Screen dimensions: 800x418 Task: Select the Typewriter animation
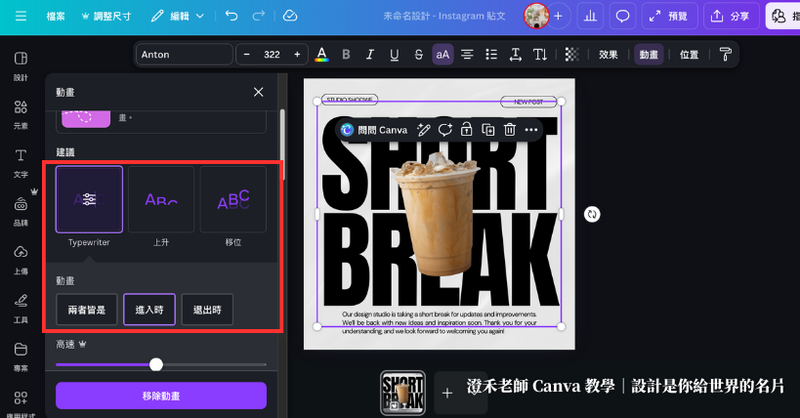tap(89, 199)
